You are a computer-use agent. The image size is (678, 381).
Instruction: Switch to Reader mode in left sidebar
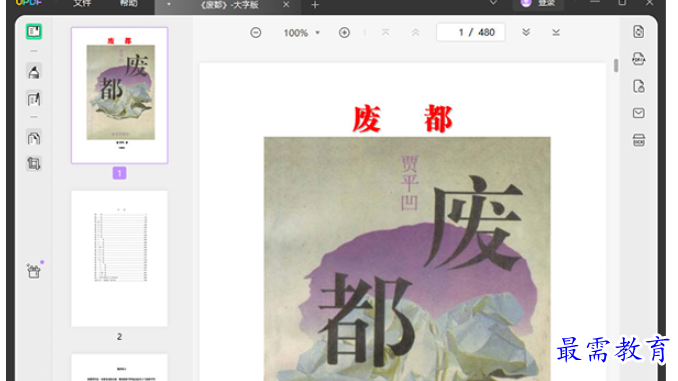coord(34,32)
